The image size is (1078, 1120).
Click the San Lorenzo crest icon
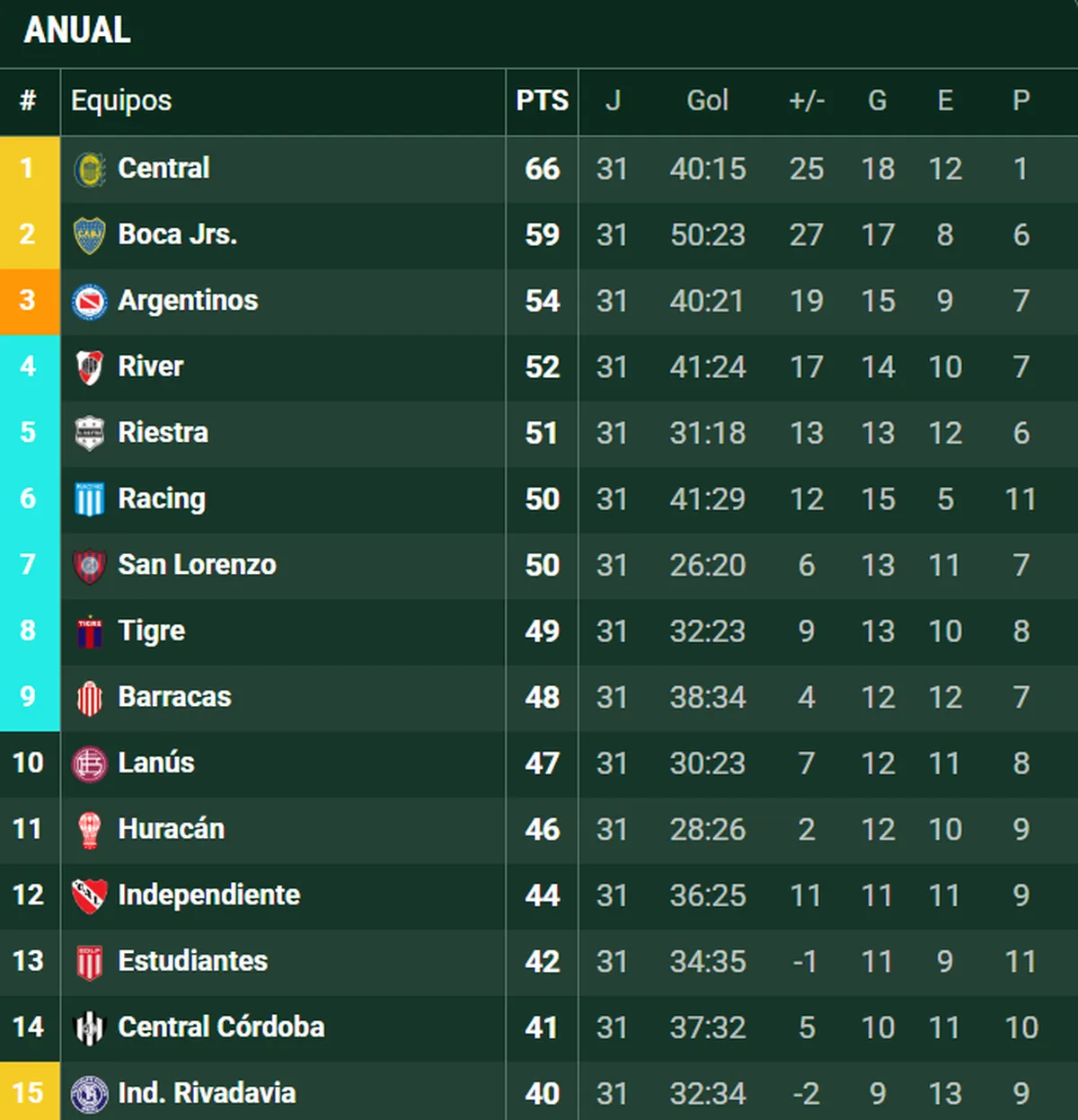(89, 565)
